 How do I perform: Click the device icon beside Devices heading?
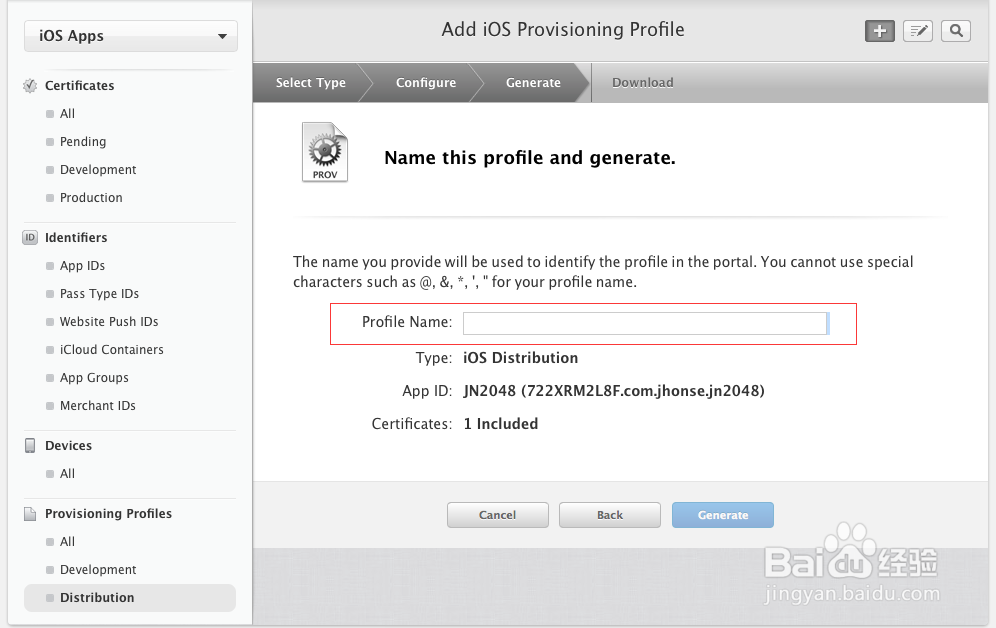[x=29, y=445]
